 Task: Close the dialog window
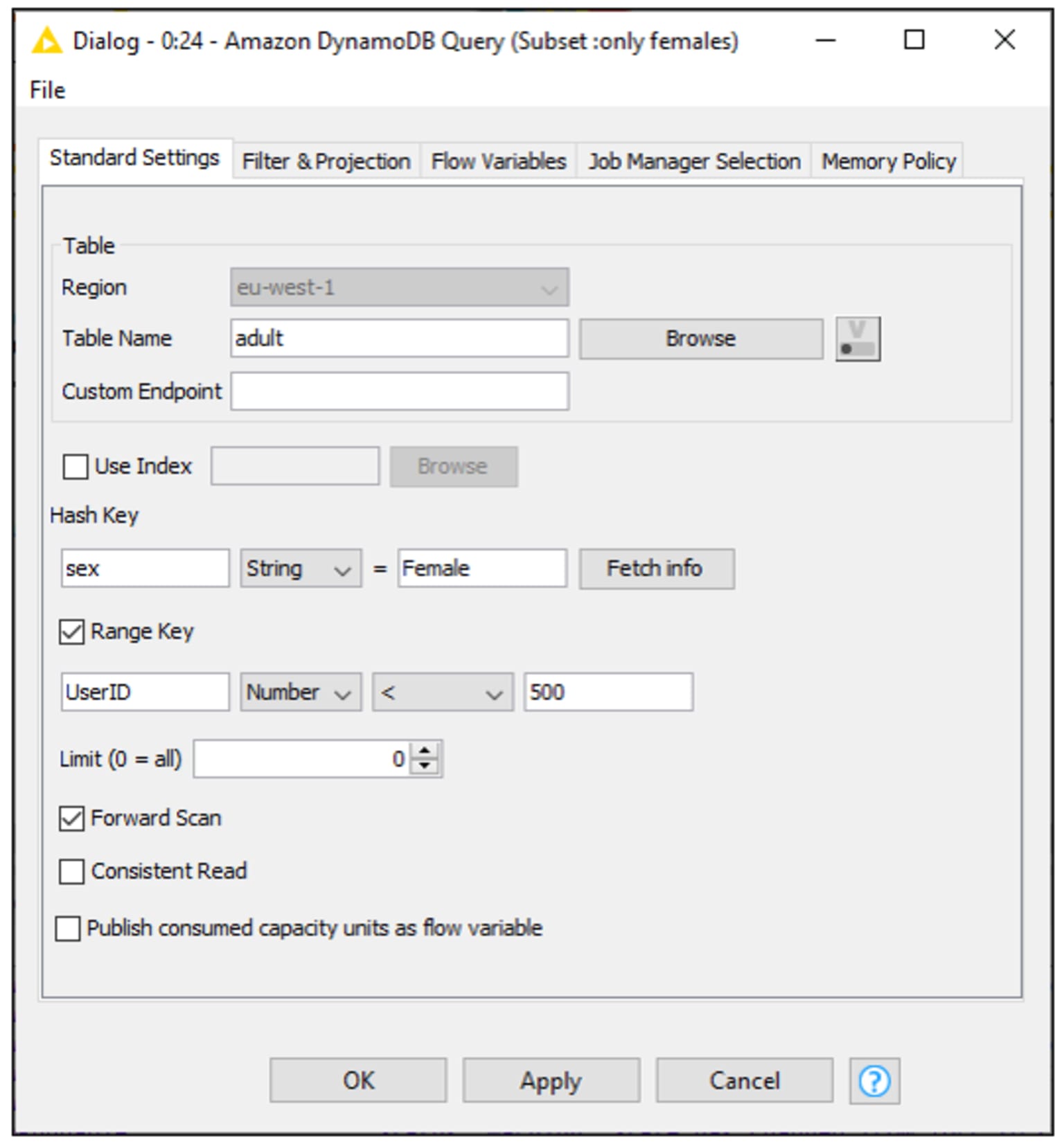[x=1004, y=40]
